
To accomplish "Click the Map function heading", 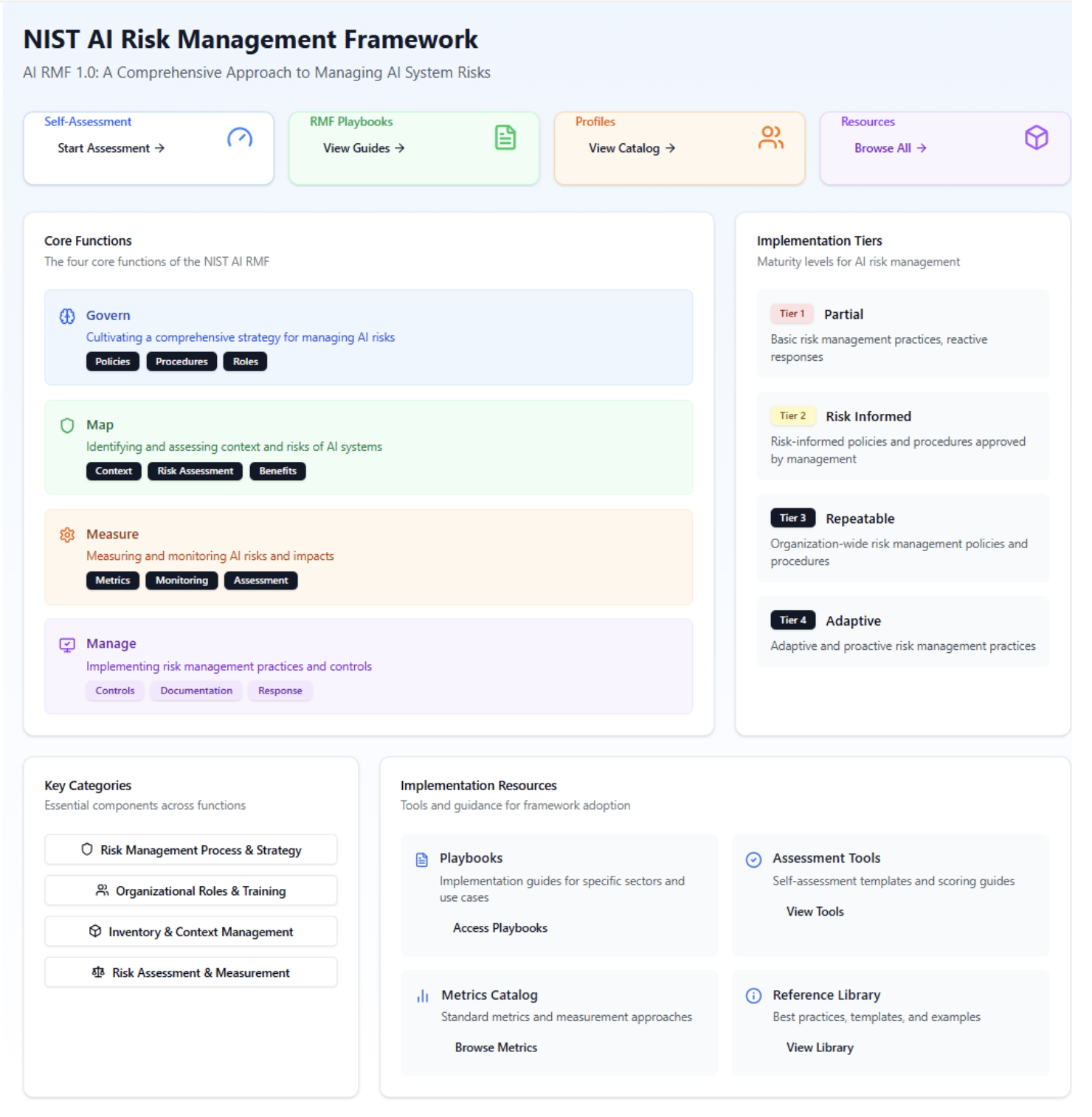I will click(100, 425).
